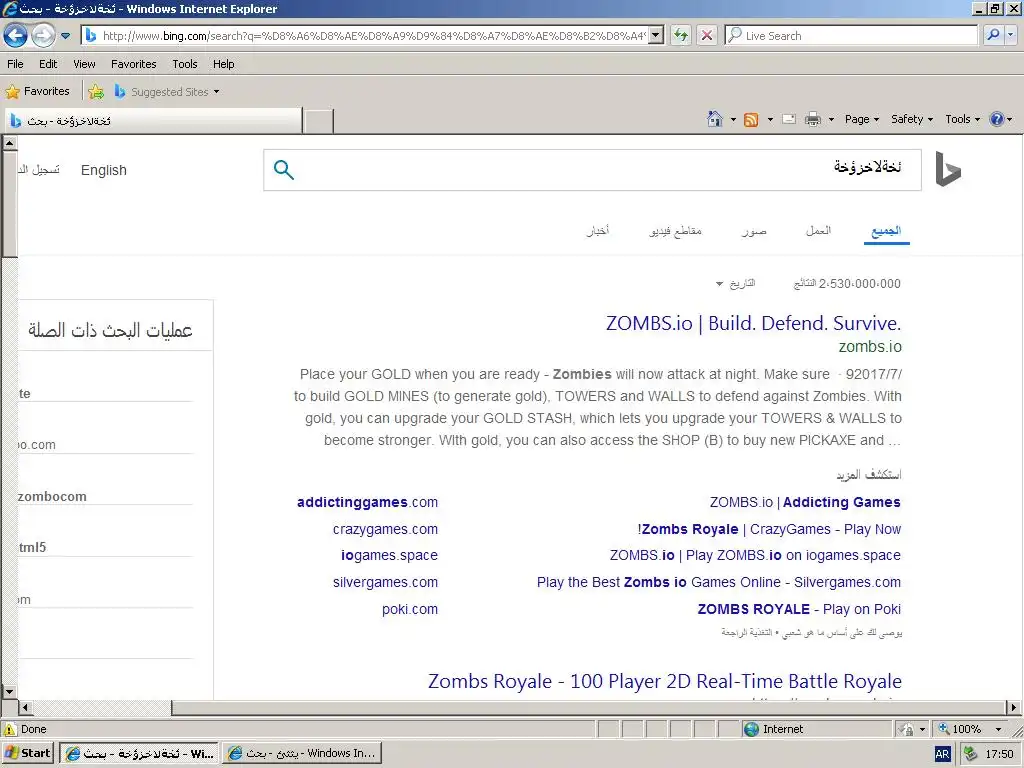Open the Edit menu
This screenshot has height=768, width=1024.
pyautogui.click(x=48, y=64)
